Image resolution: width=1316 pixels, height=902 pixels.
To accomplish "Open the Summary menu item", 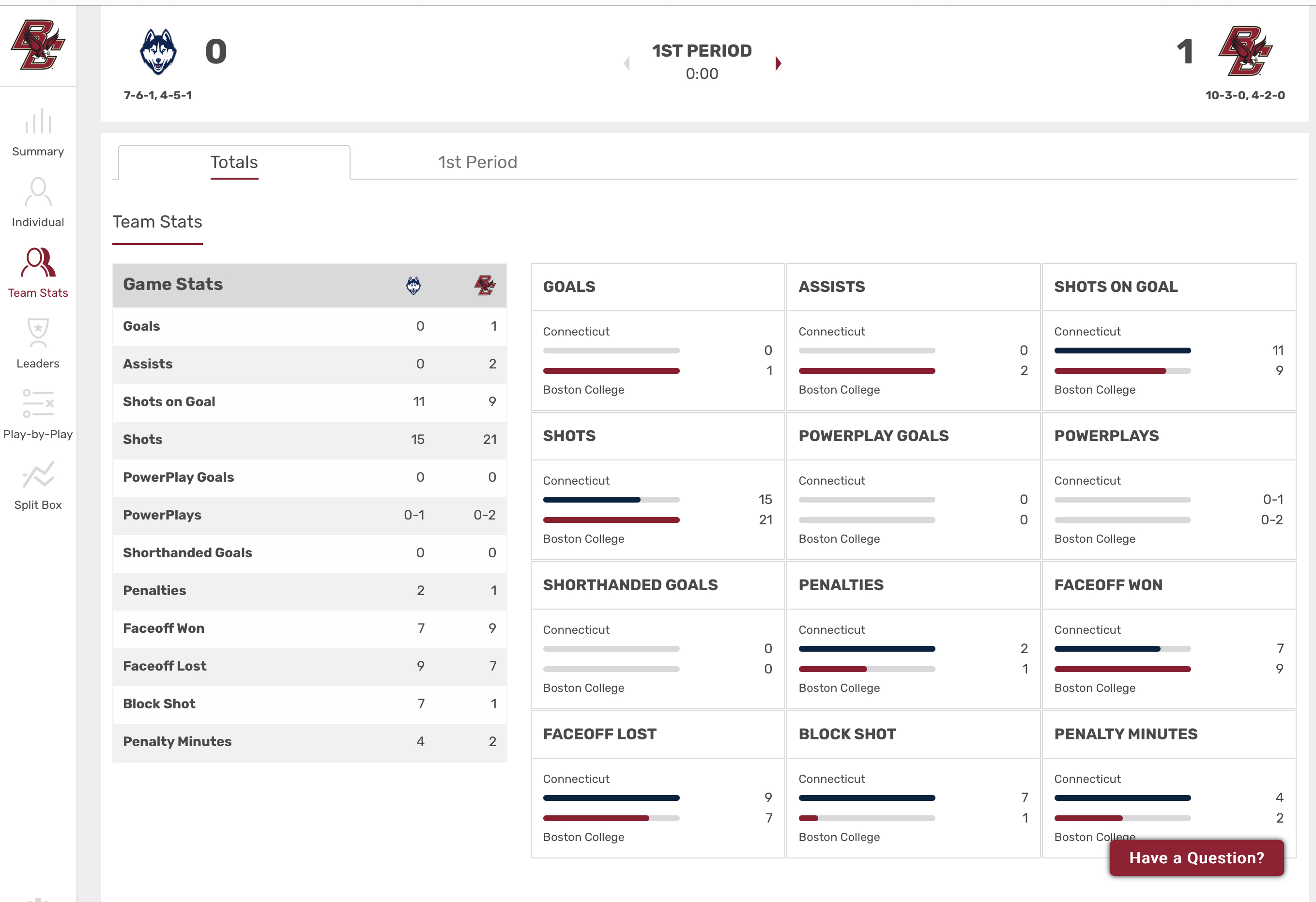I will tap(38, 151).
